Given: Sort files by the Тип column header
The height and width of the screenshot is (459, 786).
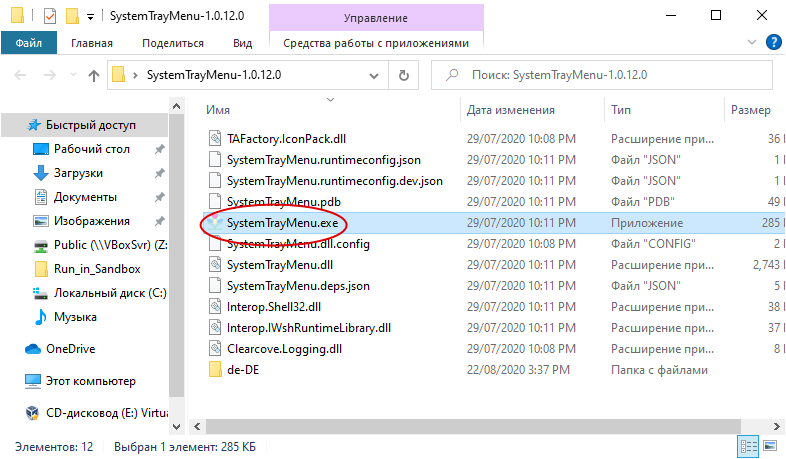Looking at the screenshot, I should tap(621, 110).
